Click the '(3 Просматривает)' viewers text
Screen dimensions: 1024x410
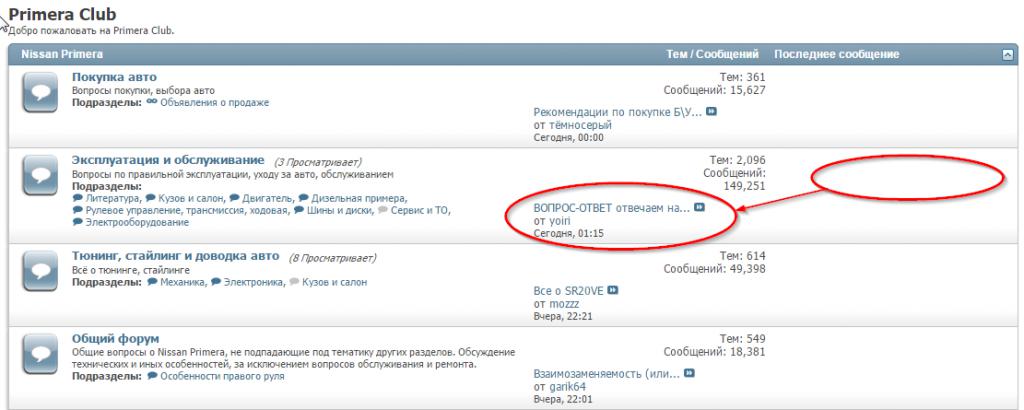tap(317, 162)
